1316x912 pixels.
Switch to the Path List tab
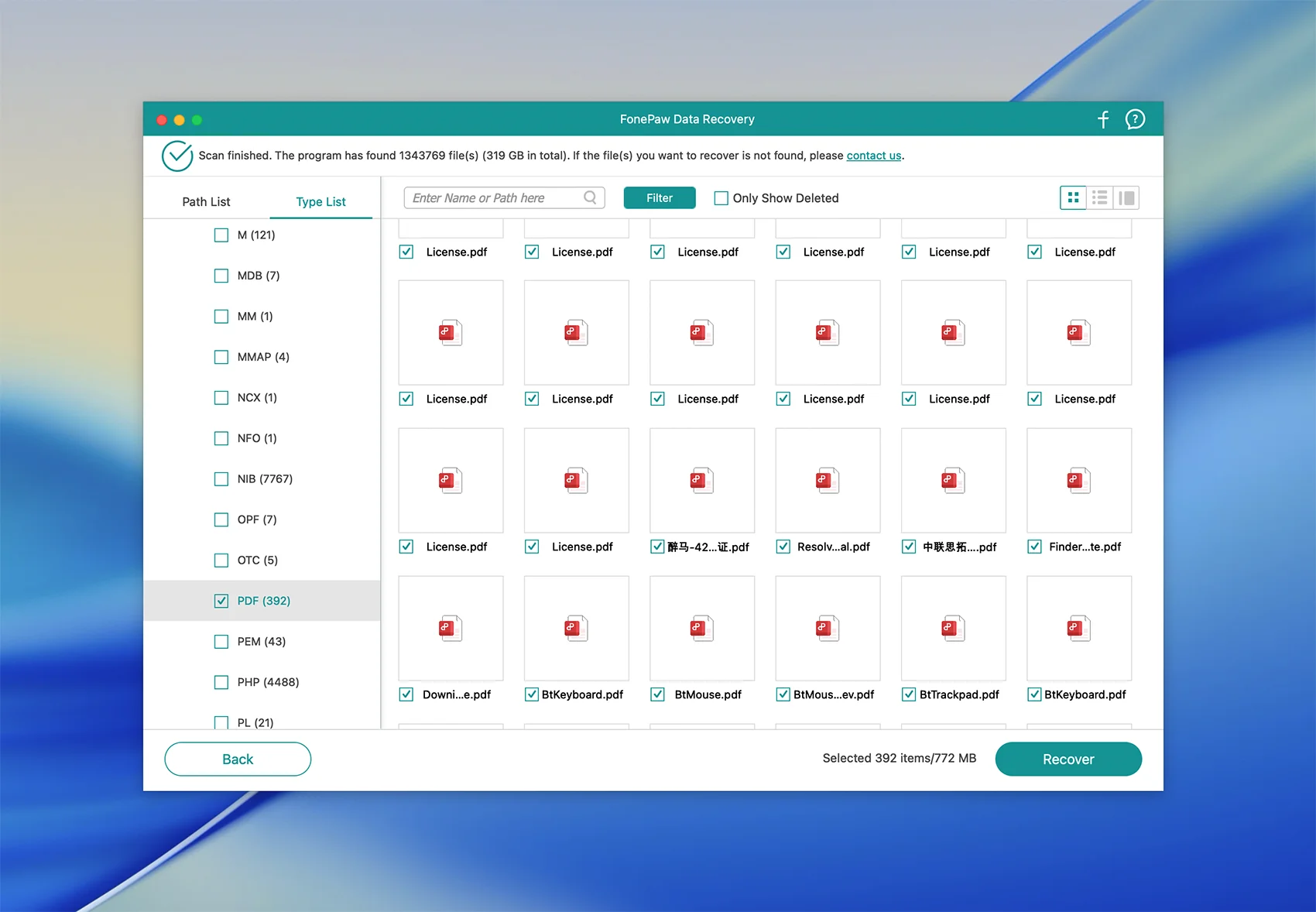[206, 201]
